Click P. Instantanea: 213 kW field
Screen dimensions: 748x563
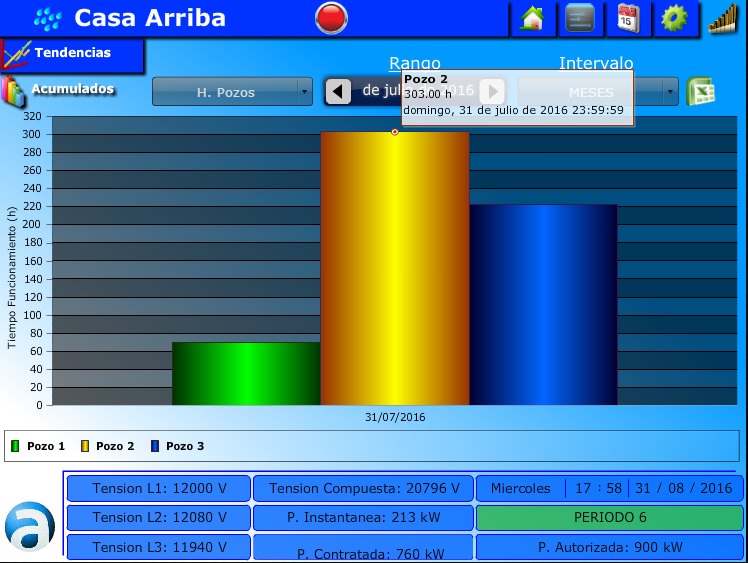[x=364, y=517]
